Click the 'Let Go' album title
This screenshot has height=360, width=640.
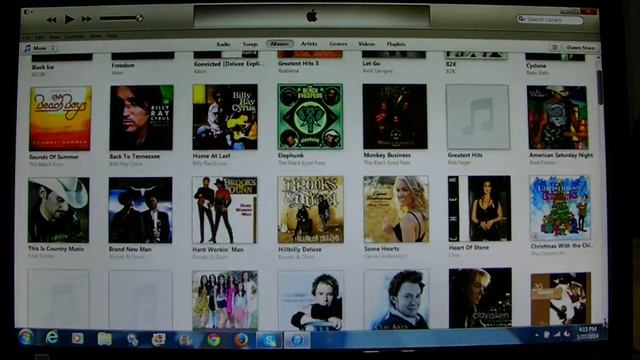pyautogui.click(x=371, y=64)
